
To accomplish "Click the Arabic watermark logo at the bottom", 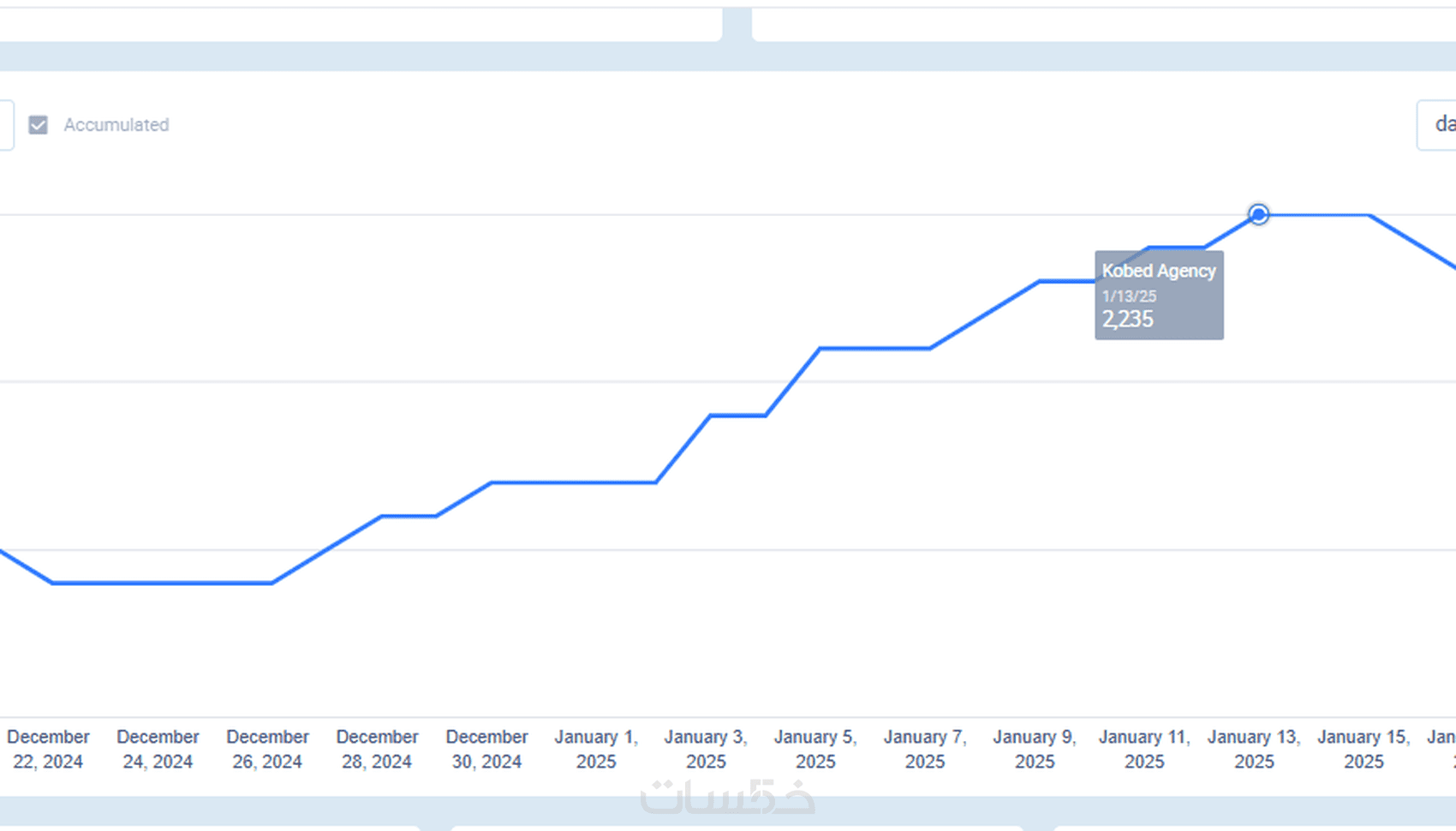I will pyautogui.click(x=727, y=797).
